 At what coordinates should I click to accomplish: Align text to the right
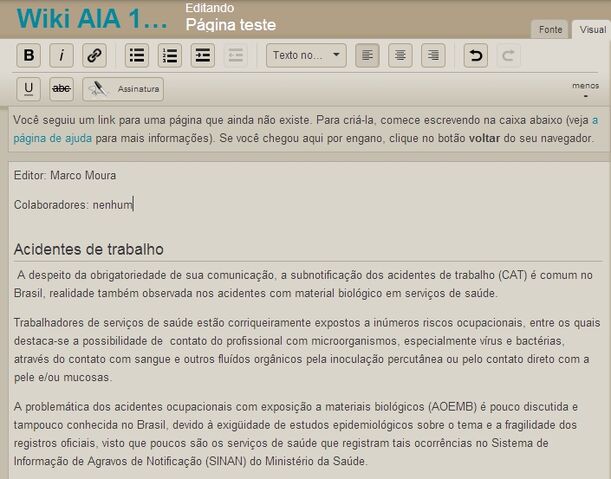(433, 55)
